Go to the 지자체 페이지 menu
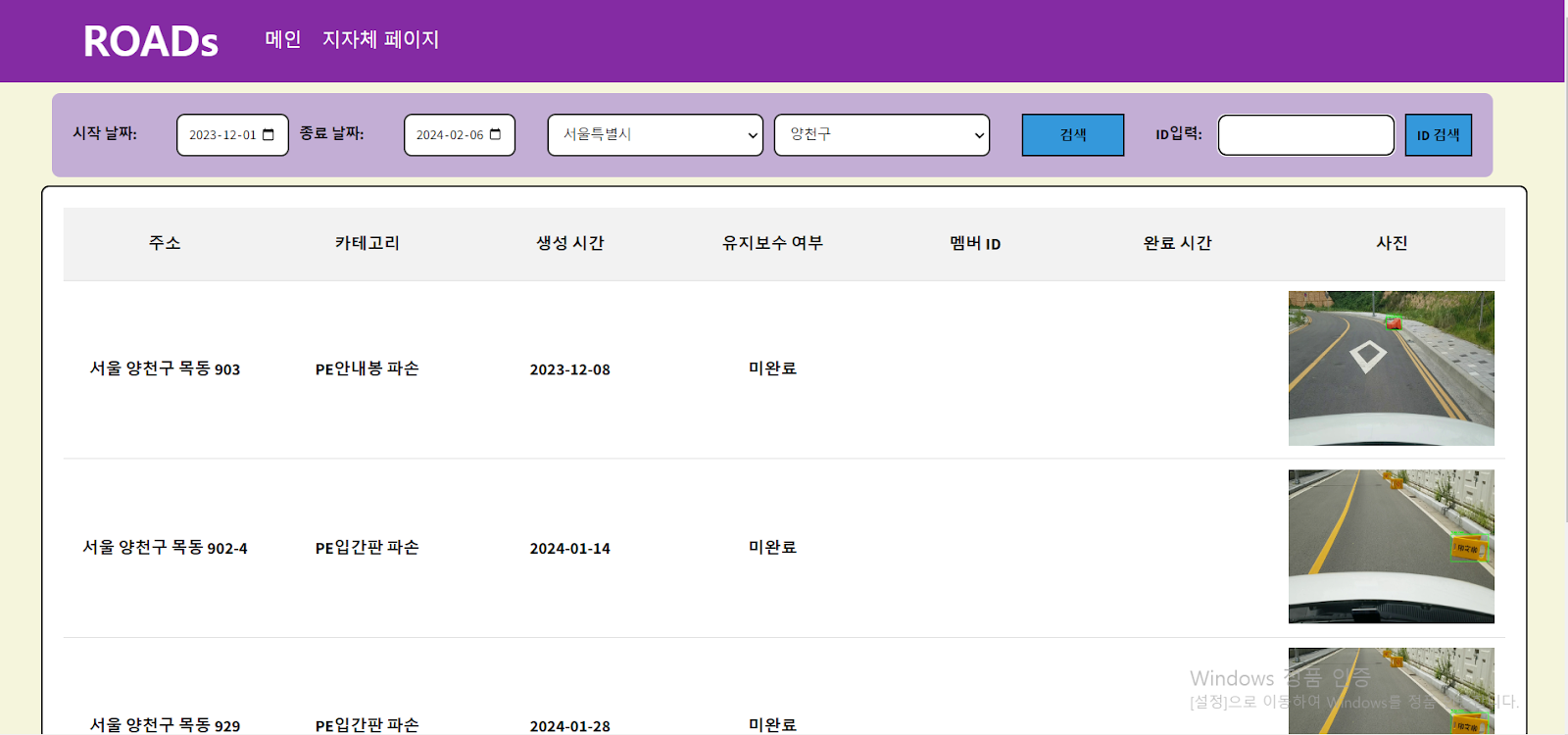 [381, 39]
